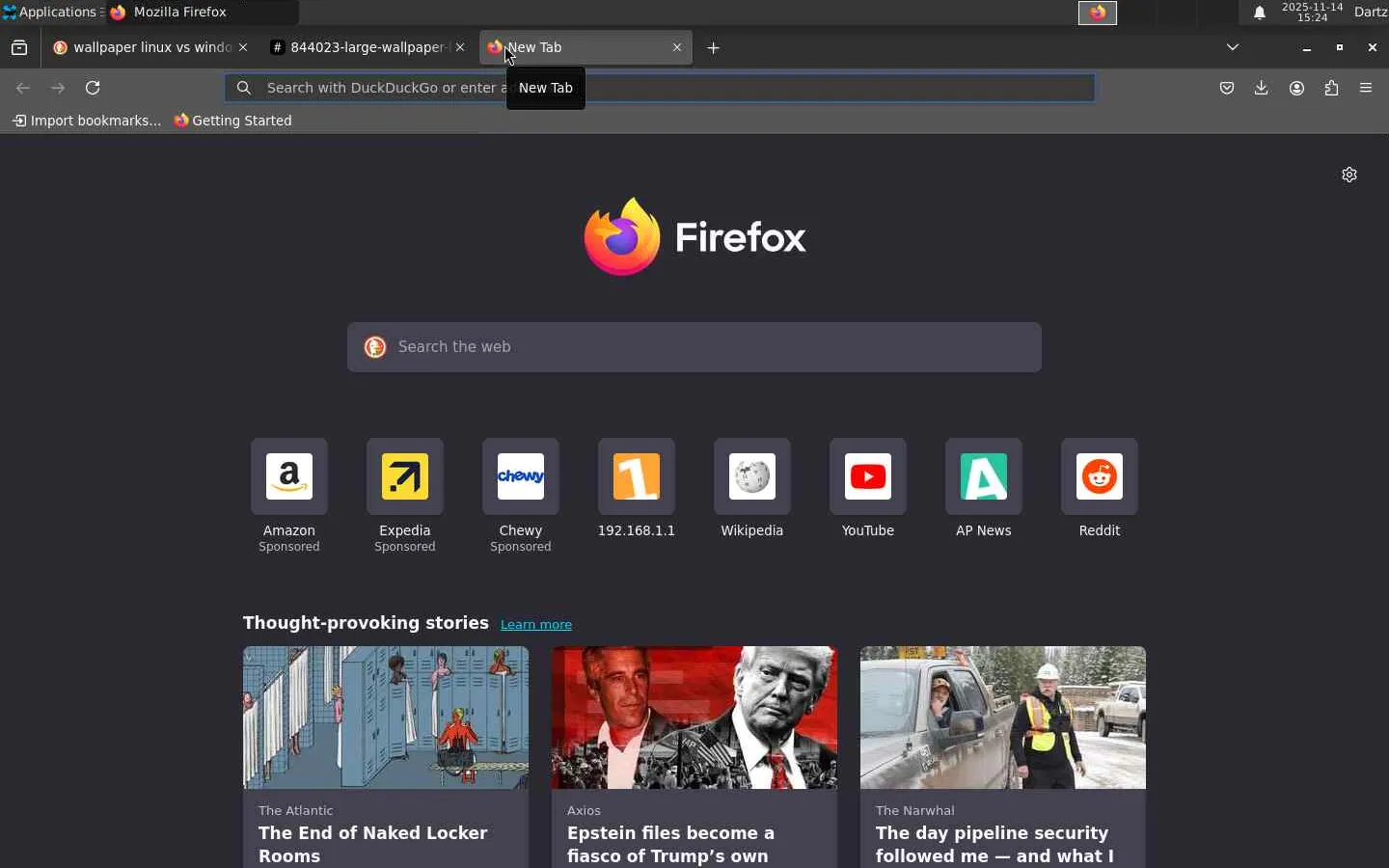Open the Firefox account icon

pyautogui.click(x=1296, y=88)
